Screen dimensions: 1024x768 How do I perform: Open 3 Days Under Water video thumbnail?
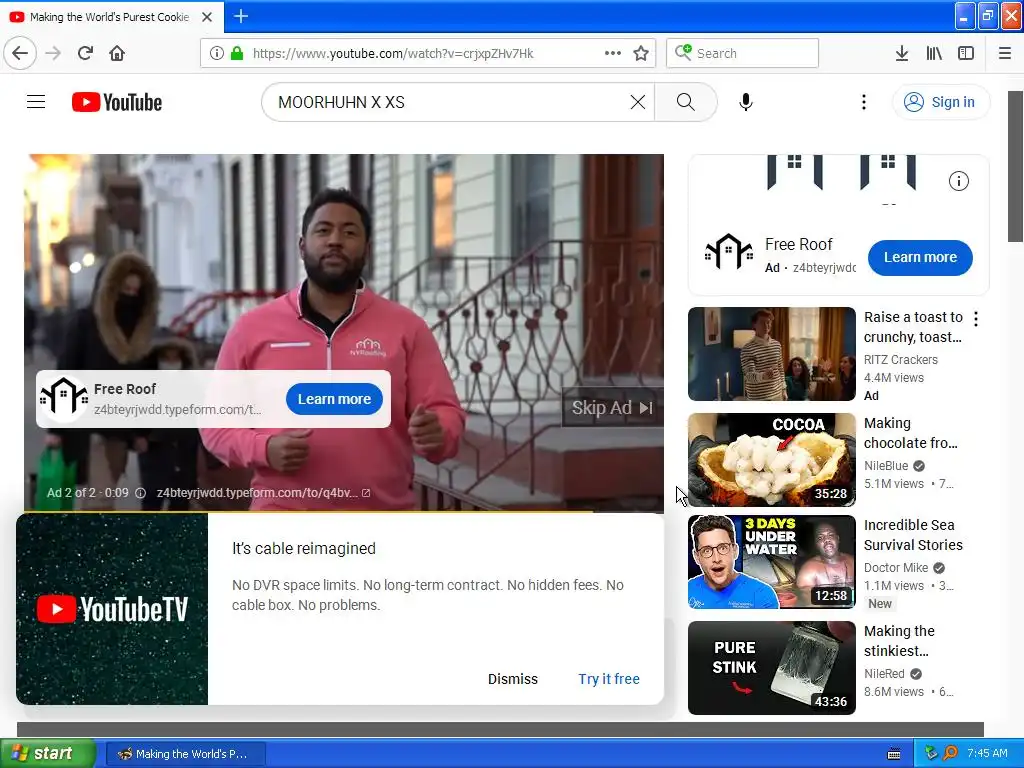click(771, 562)
